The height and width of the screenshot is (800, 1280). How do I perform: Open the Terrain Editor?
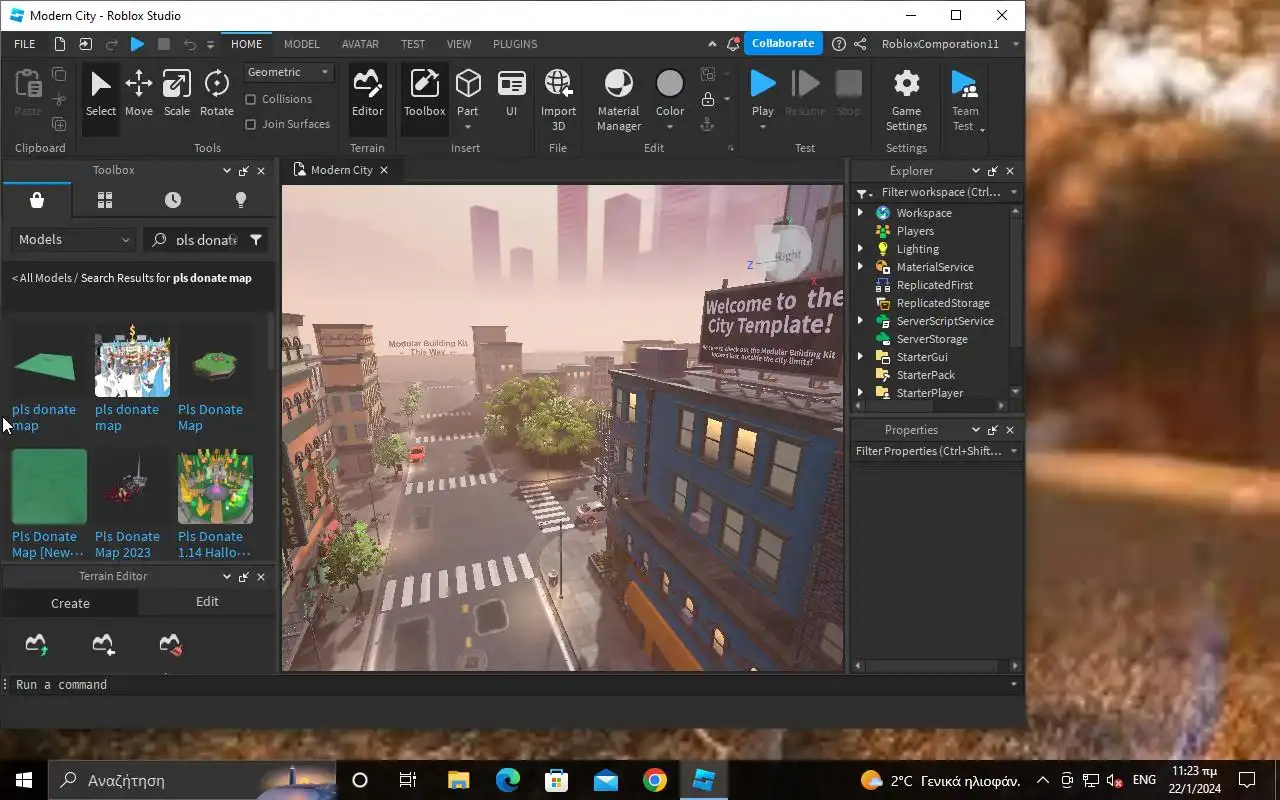(367, 94)
